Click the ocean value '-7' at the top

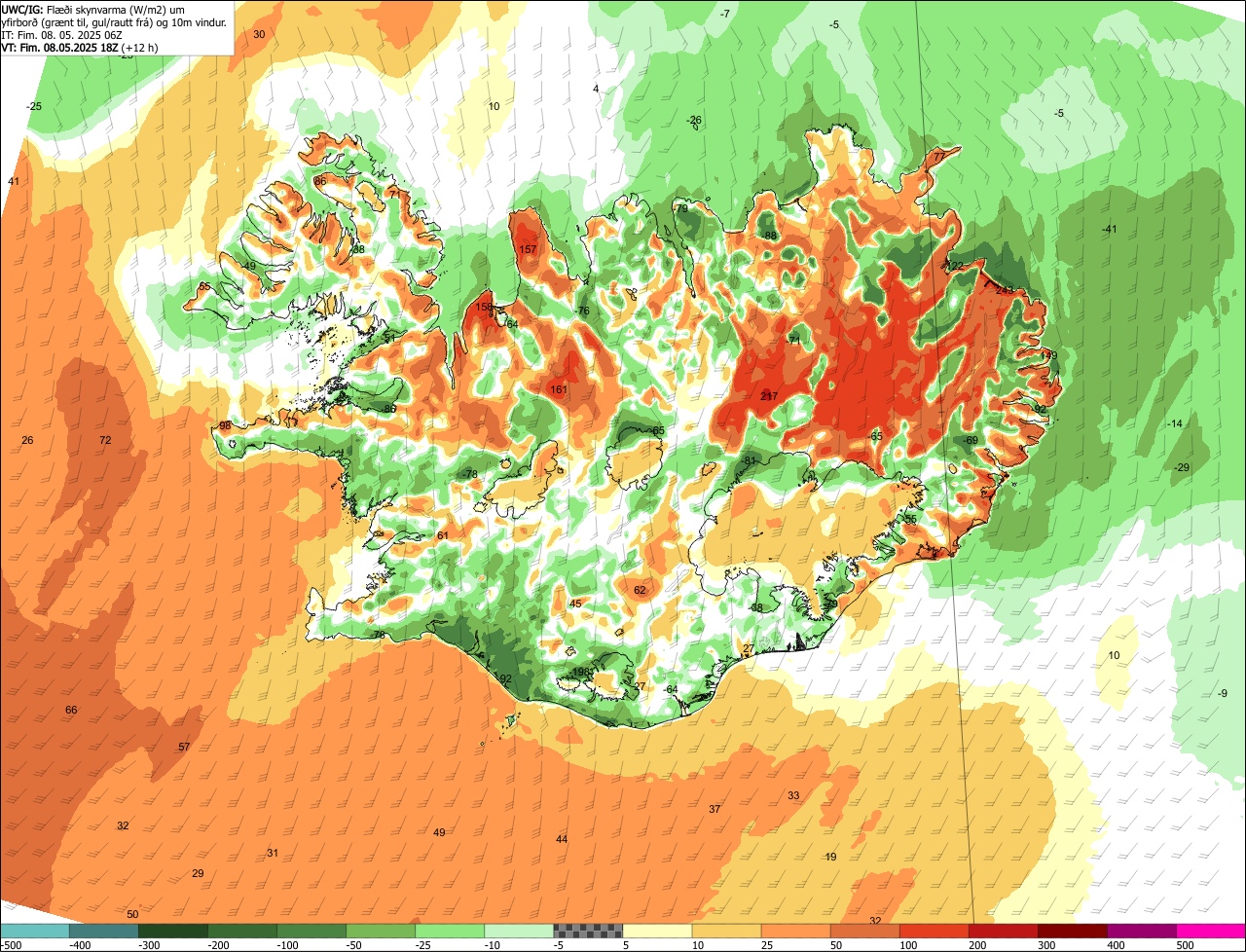pyautogui.click(x=724, y=14)
